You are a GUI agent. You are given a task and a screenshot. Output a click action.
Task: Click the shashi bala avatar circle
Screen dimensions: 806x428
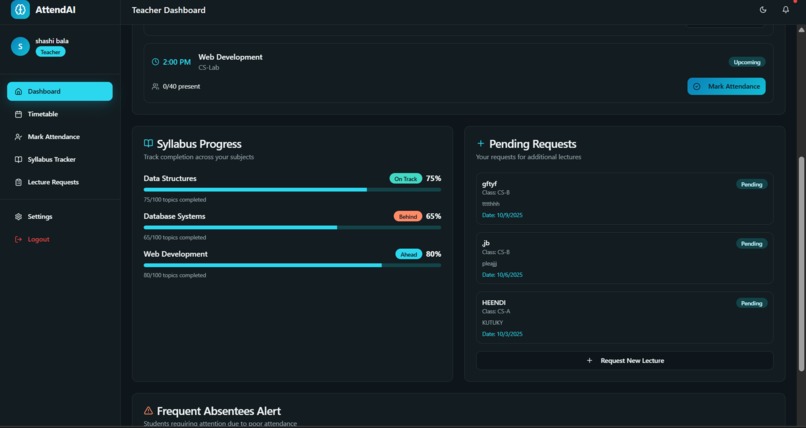(x=20, y=46)
